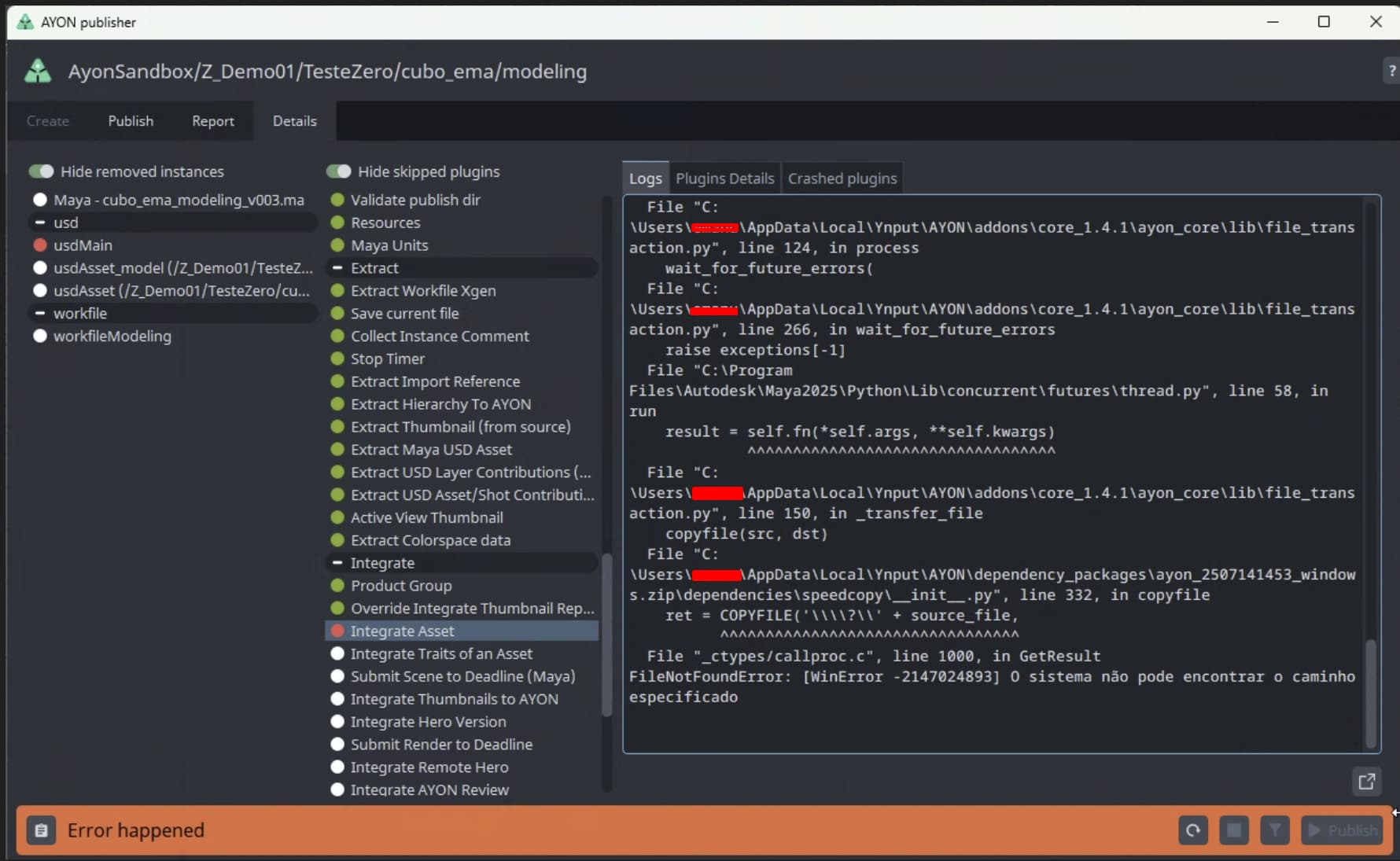Click the AYON logo beside the project path

coord(38,72)
